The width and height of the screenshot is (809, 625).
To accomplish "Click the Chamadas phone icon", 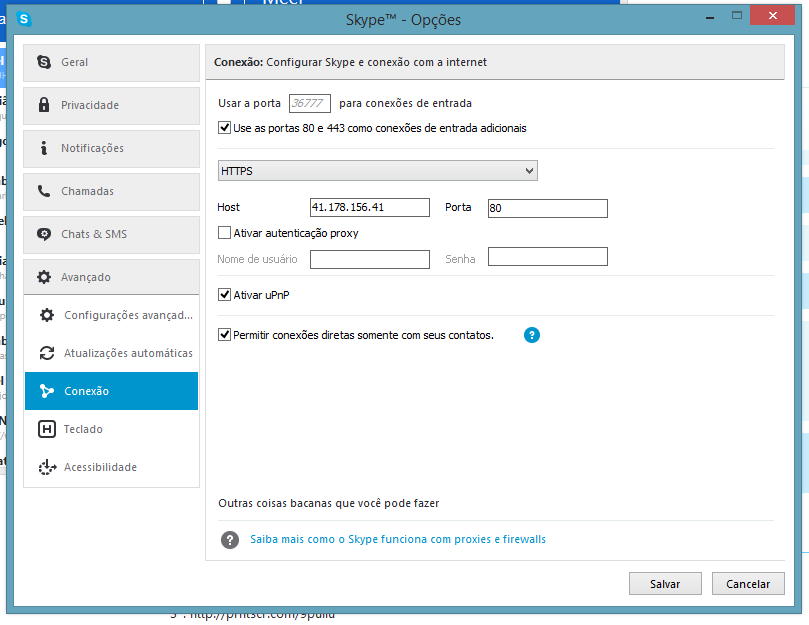I will (44, 191).
